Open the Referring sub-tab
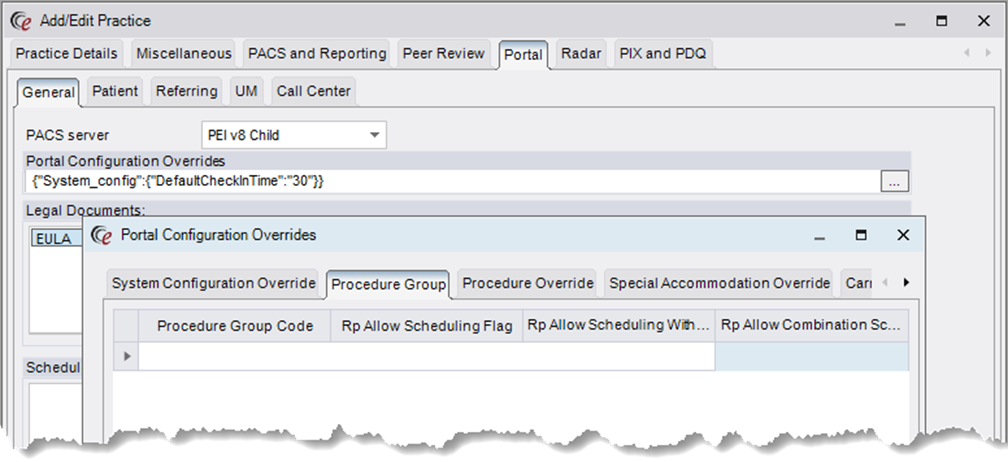The width and height of the screenshot is (1008, 462). tap(186, 91)
